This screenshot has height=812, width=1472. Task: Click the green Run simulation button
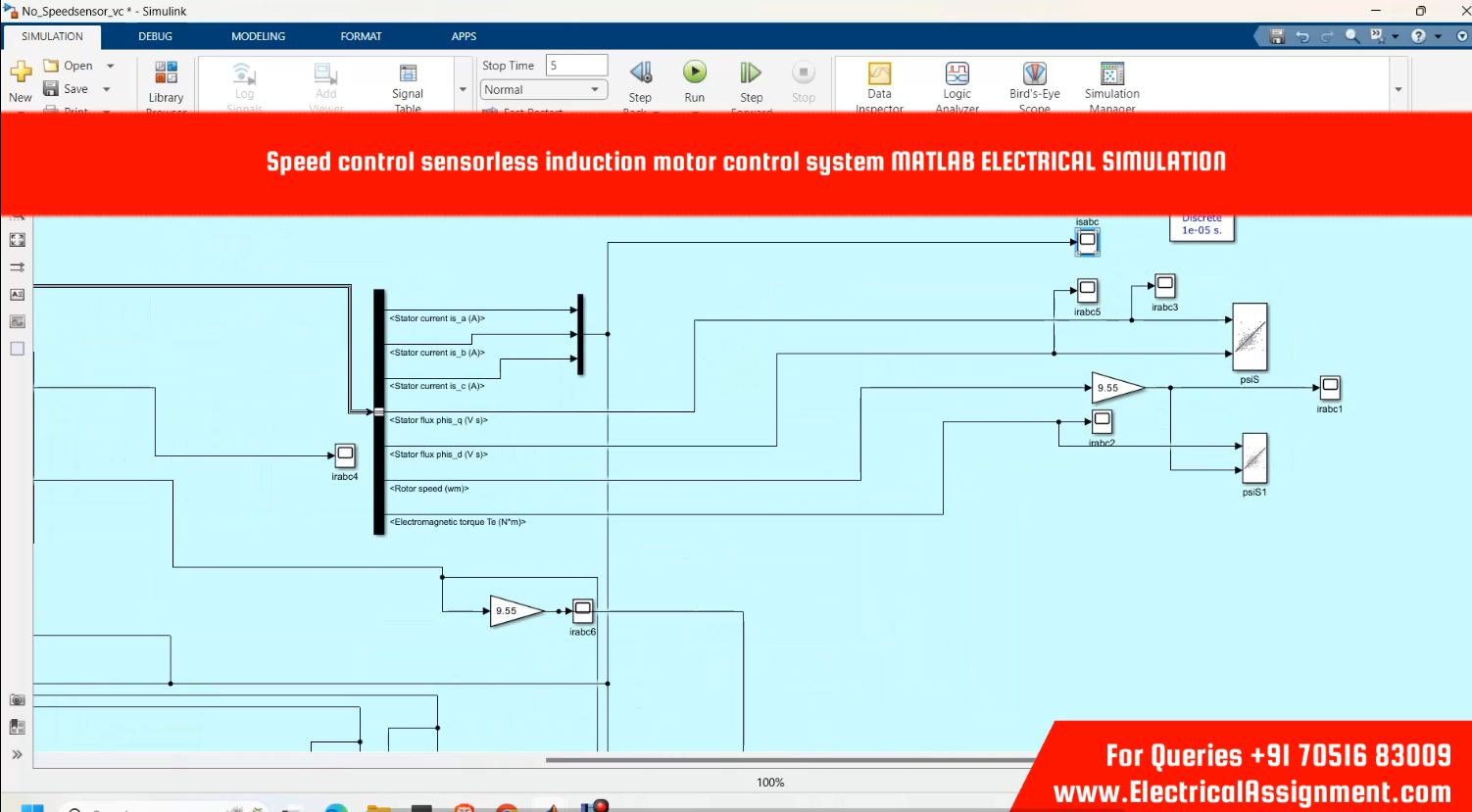coord(694,73)
